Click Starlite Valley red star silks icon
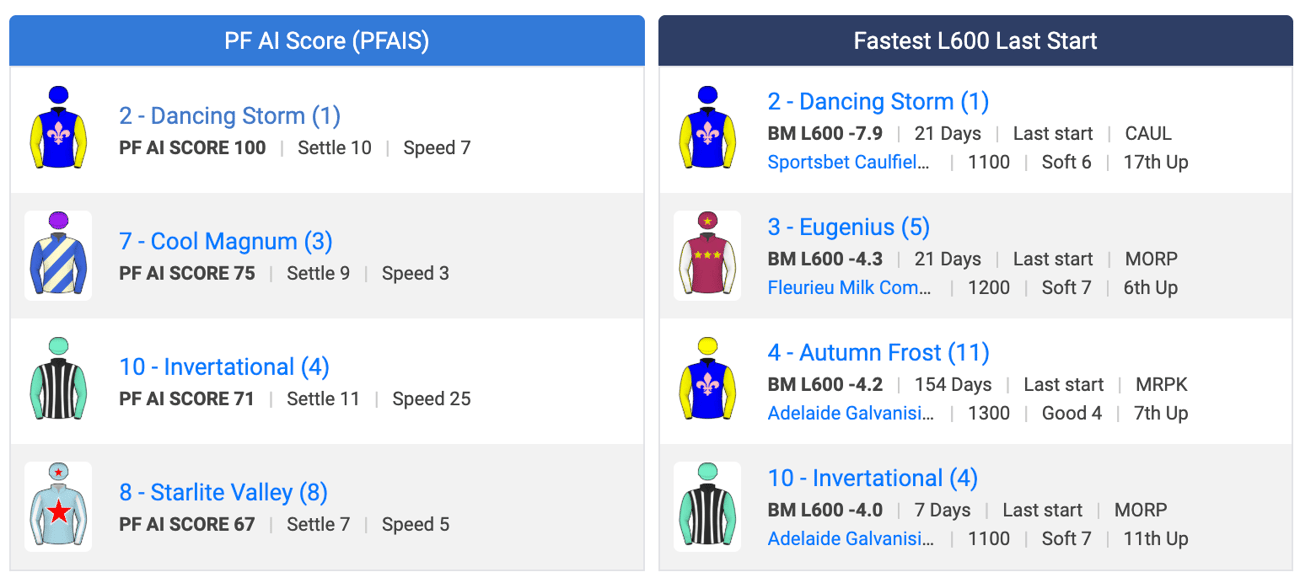 click(58, 506)
